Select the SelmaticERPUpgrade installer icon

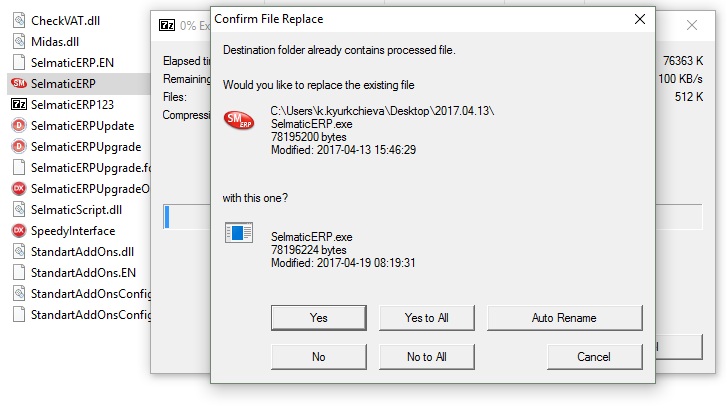pyautogui.click(x=19, y=146)
